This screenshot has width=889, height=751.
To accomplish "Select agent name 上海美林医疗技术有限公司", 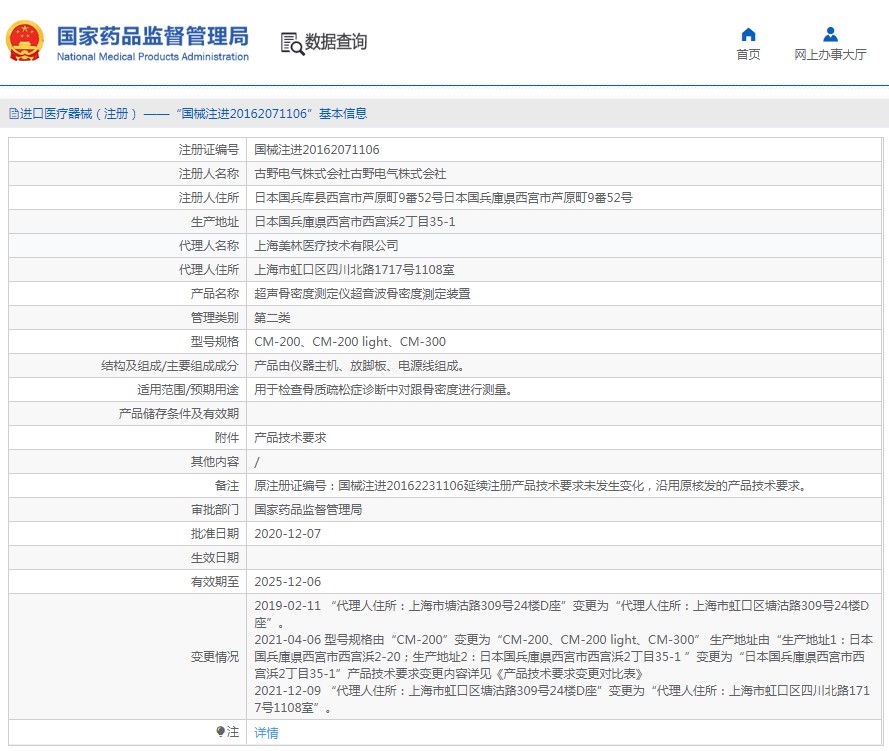I will coord(326,245).
